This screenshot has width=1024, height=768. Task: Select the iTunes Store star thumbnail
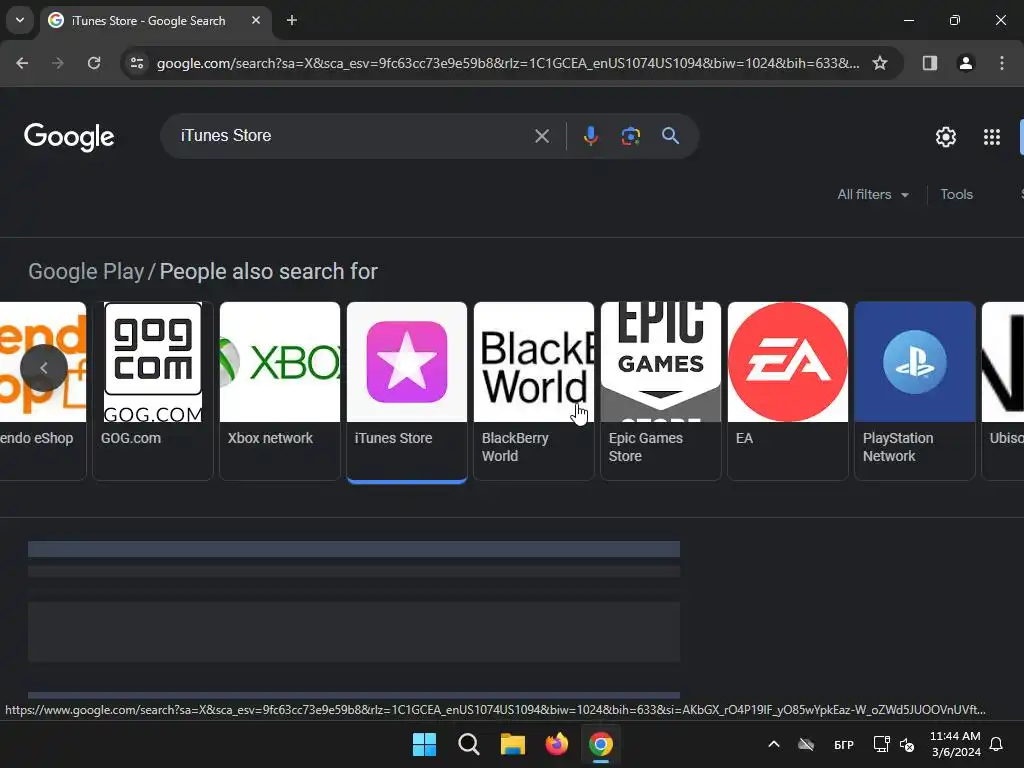tap(407, 362)
